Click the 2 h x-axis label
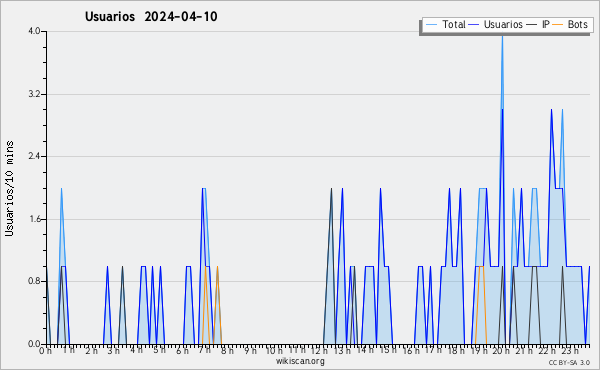 [91, 350]
